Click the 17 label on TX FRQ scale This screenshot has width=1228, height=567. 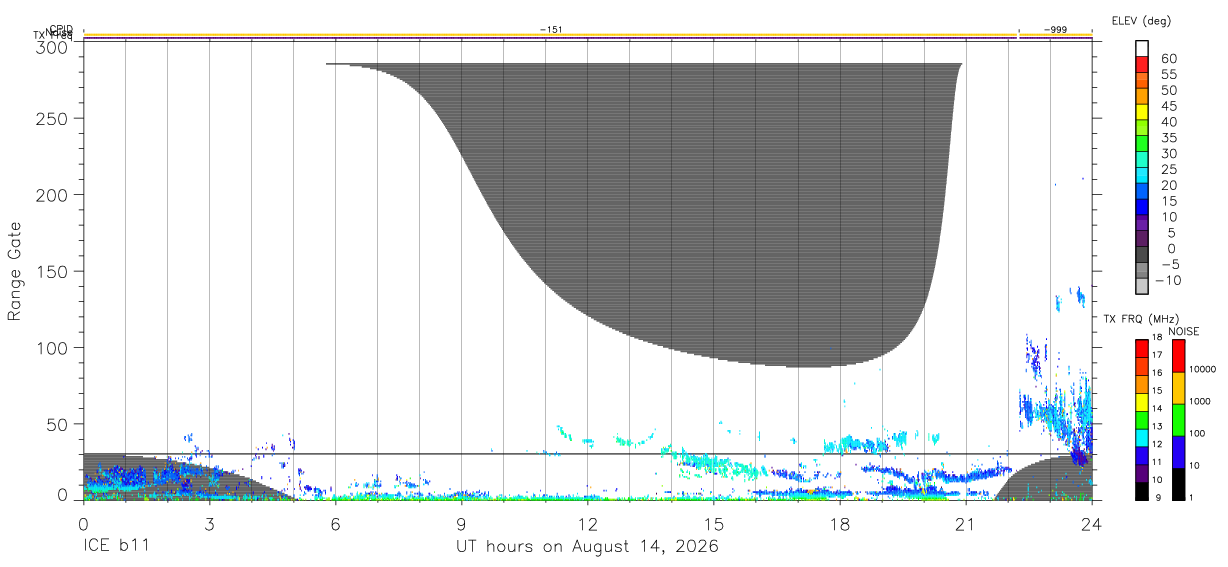click(x=1158, y=355)
